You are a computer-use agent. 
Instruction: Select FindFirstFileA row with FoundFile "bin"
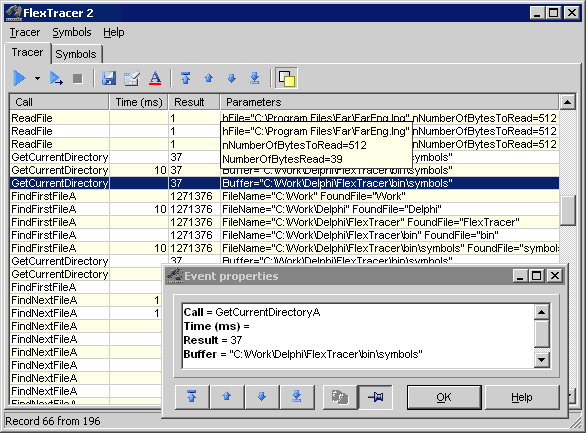tap(284, 235)
